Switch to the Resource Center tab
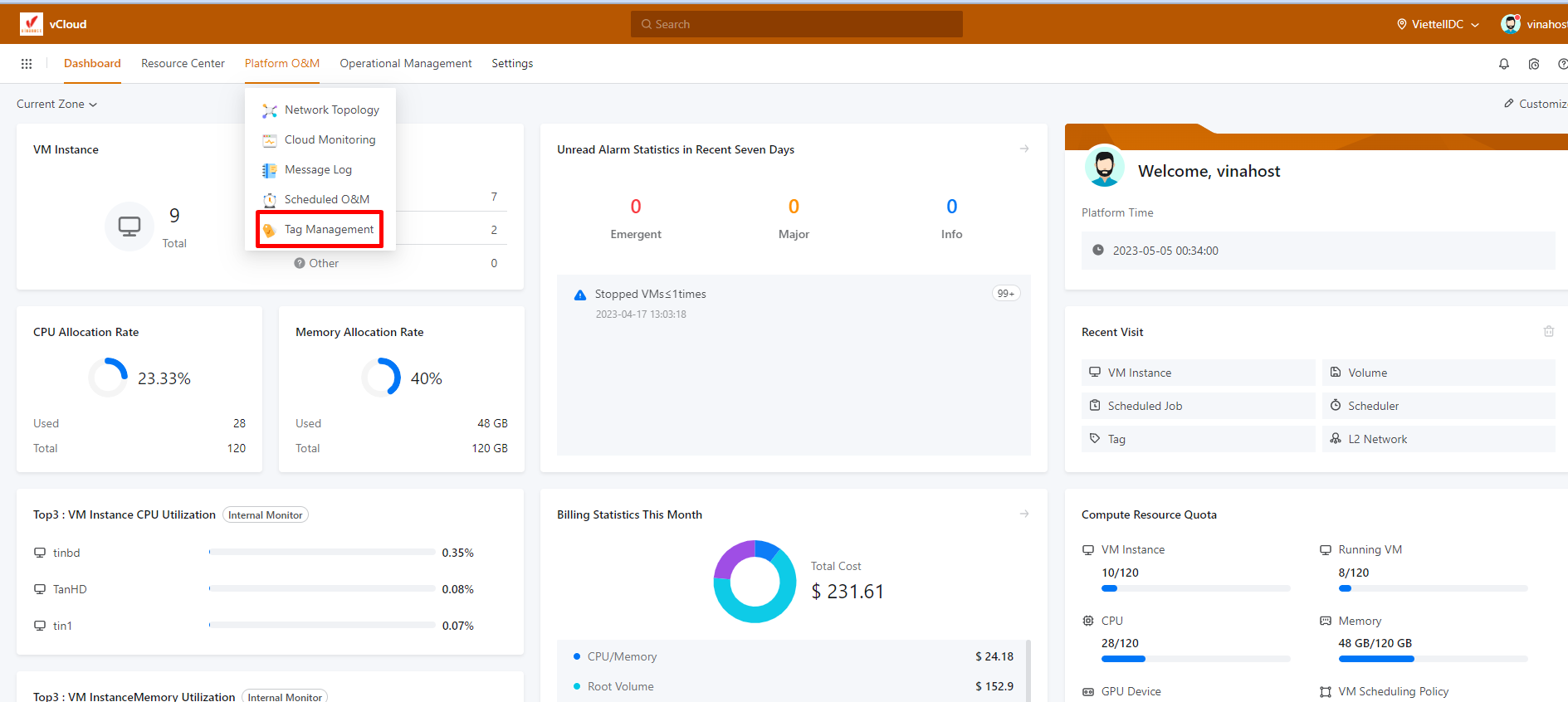The width and height of the screenshot is (1568, 702). (183, 64)
